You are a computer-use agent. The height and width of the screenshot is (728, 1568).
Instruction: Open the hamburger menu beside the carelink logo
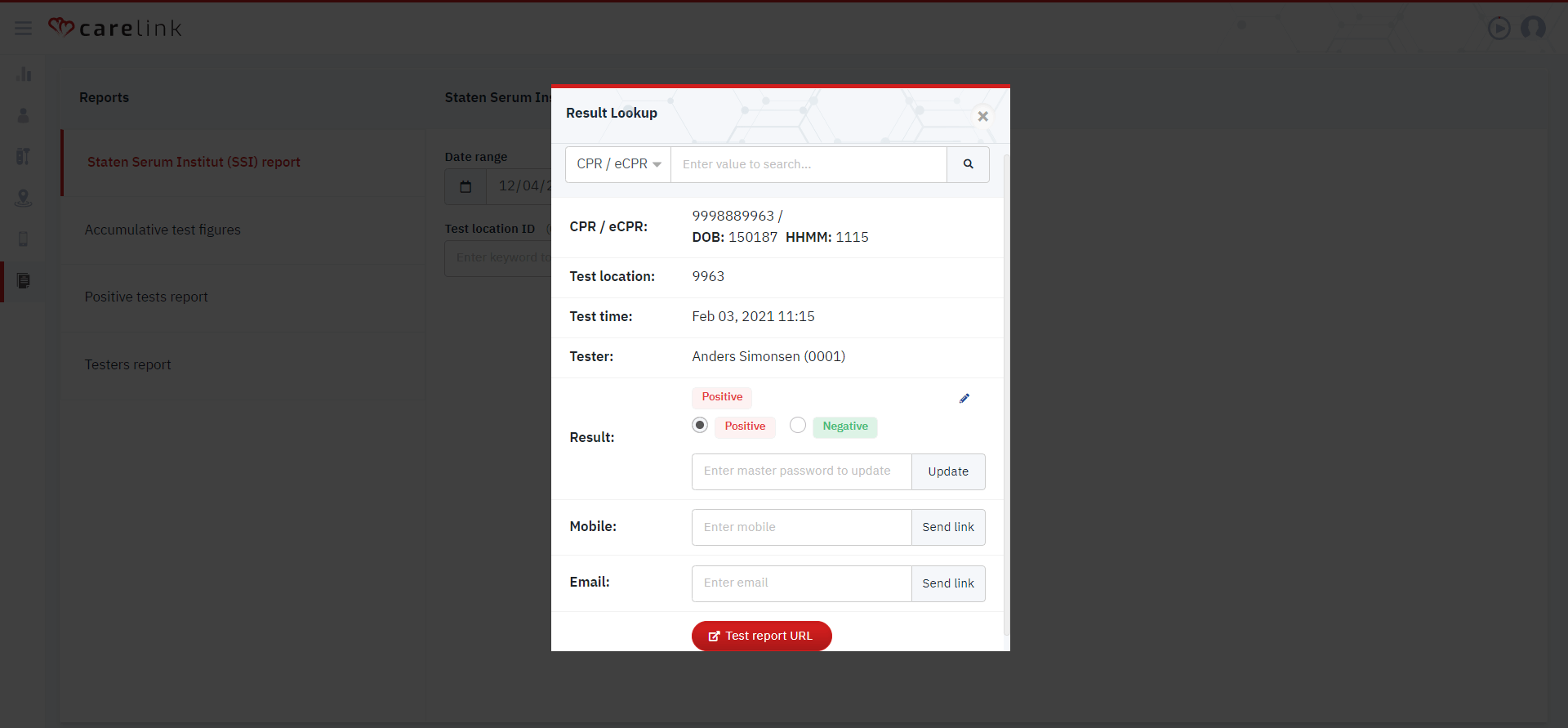click(x=23, y=29)
